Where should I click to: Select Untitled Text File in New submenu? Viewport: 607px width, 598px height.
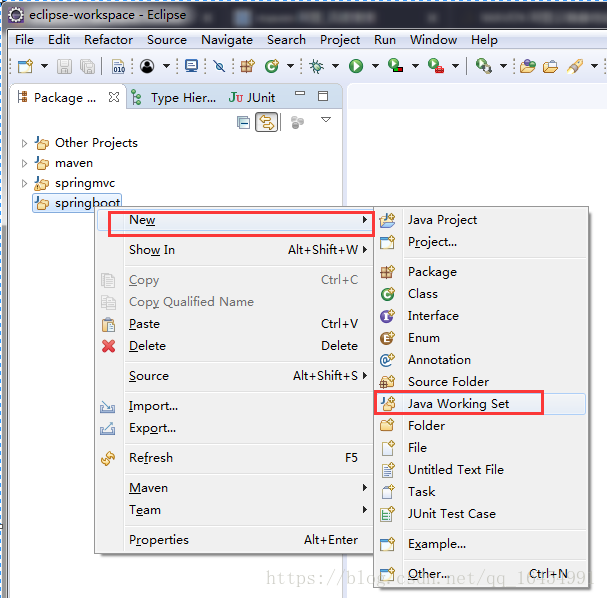480,469
